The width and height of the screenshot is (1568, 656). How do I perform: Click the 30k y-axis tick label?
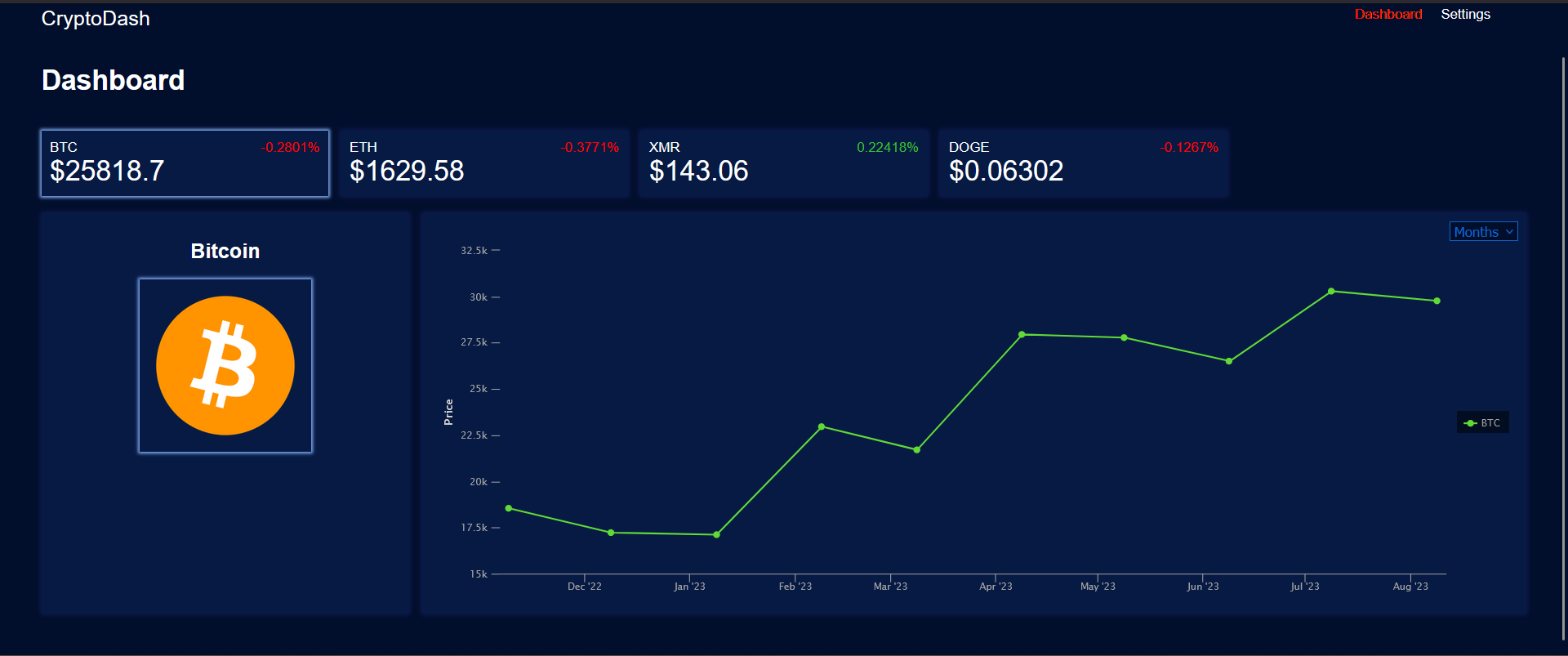(479, 297)
